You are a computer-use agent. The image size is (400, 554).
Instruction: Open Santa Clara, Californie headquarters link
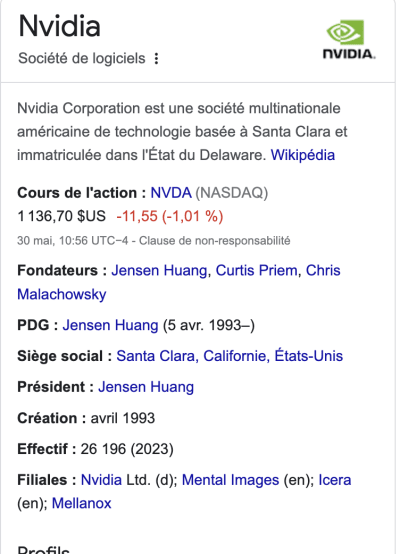tap(230, 356)
